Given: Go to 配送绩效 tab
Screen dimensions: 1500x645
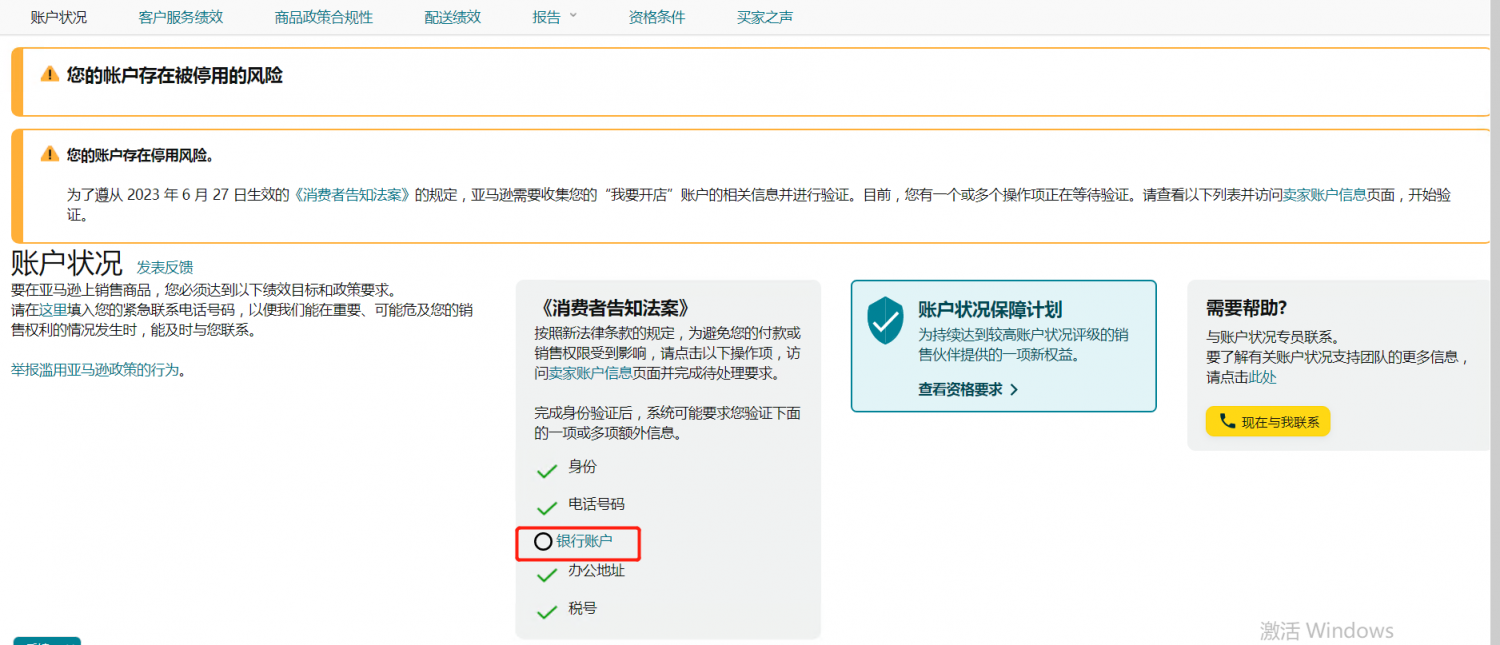Looking at the screenshot, I should click(x=452, y=17).
